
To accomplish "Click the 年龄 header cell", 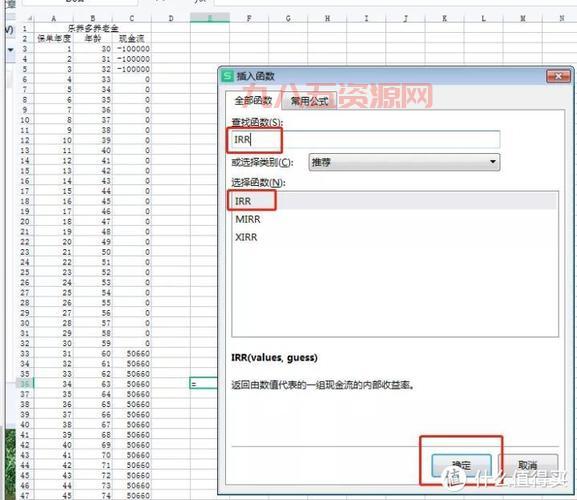I will click(x=93, y=39).
